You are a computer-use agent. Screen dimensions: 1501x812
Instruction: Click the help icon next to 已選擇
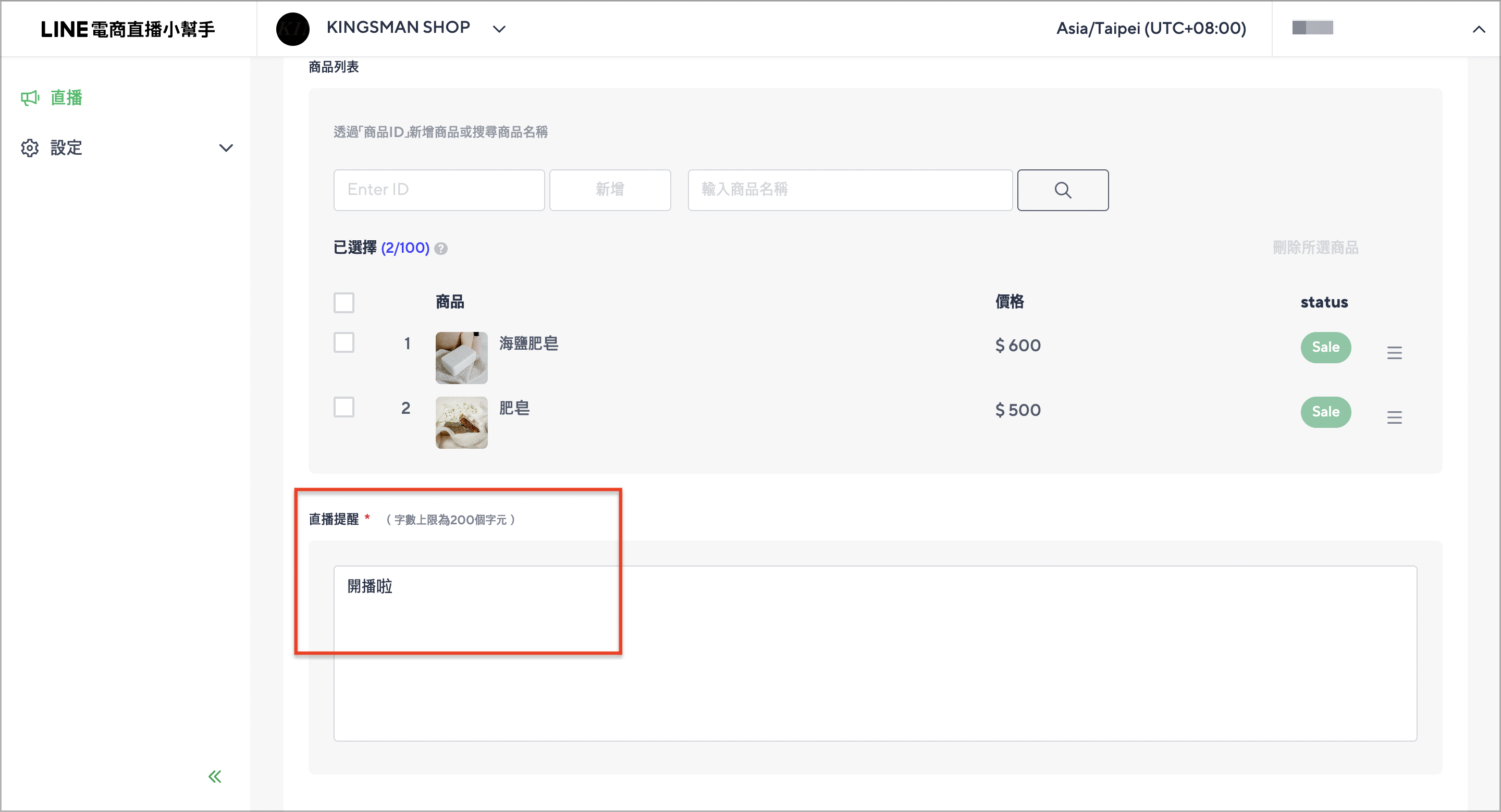tap(441, 249)
